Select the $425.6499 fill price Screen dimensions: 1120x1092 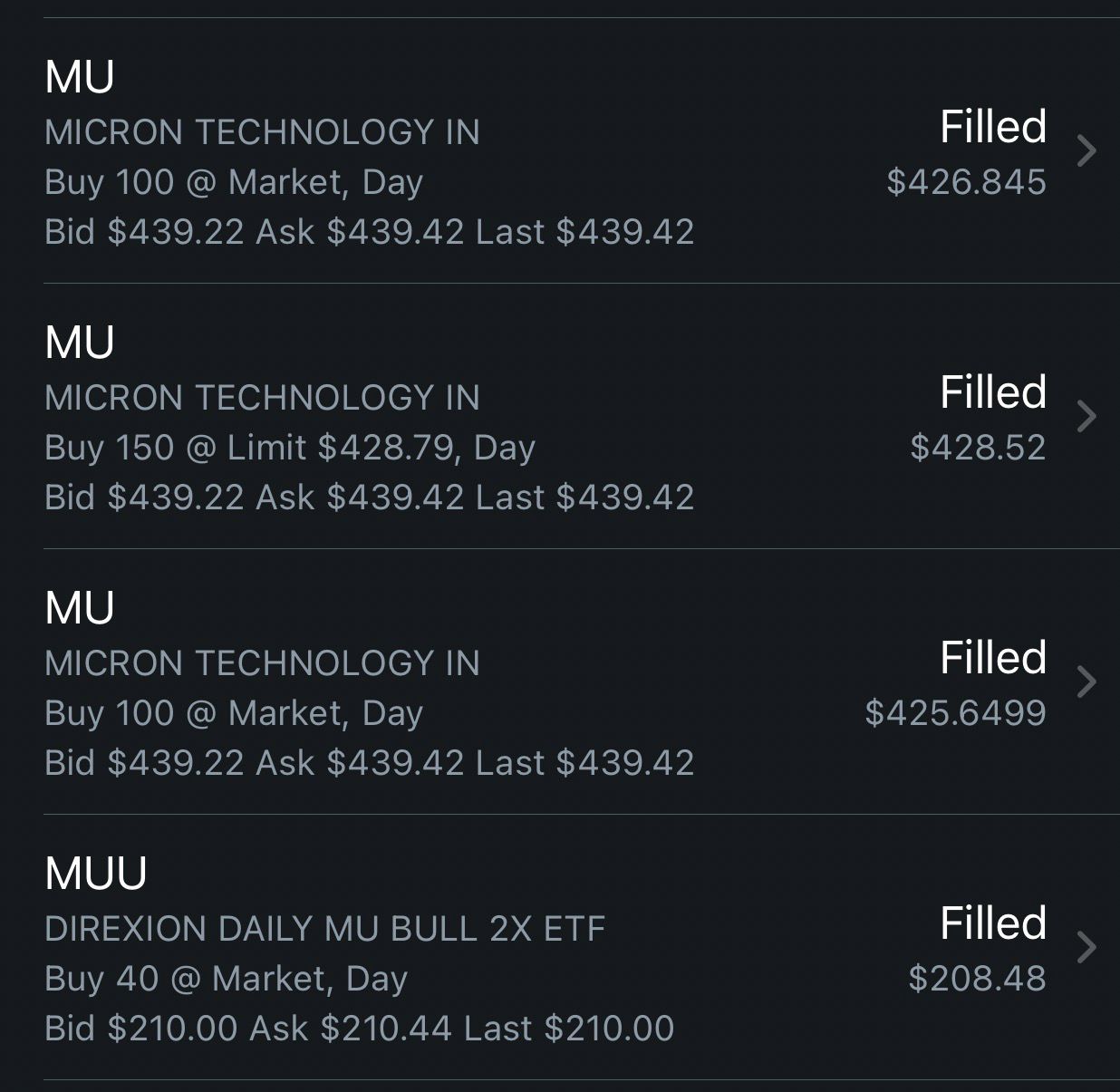tap(955, 713)
